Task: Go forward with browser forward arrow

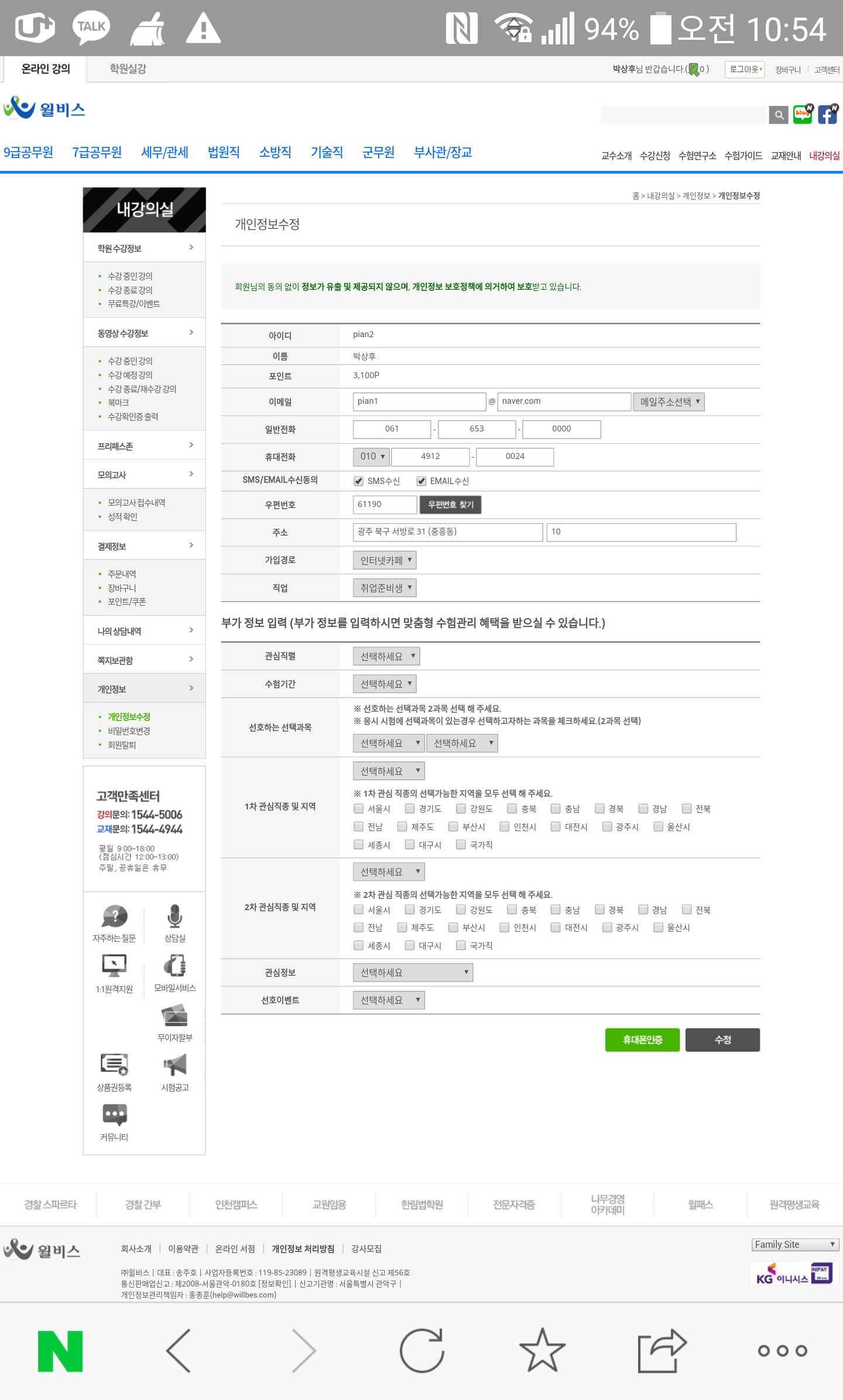Action: pyautogui.click(x=304, y=1351)
